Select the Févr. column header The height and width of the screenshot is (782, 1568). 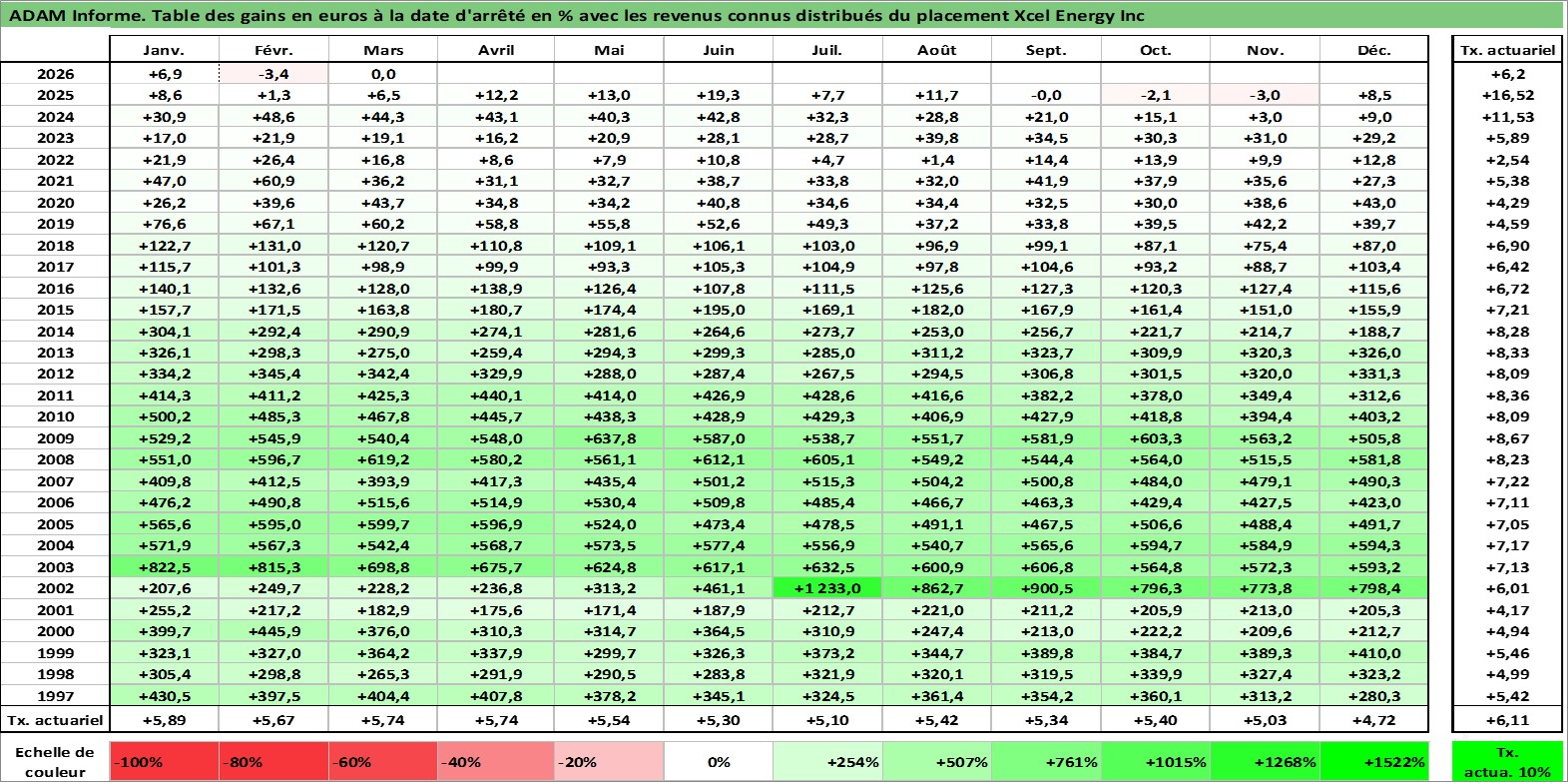point(273,50)
